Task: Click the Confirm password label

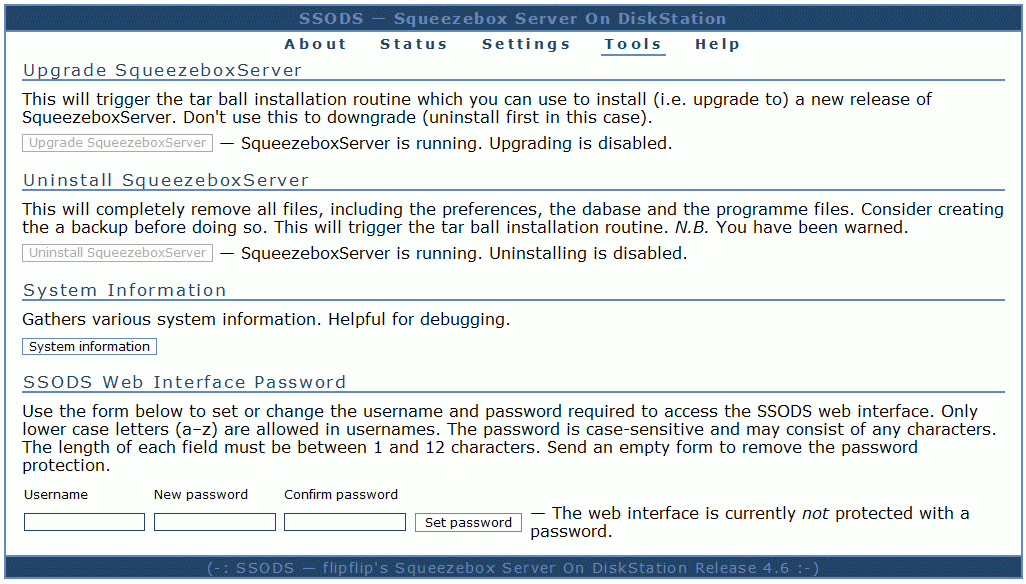Action: (341, 495)
